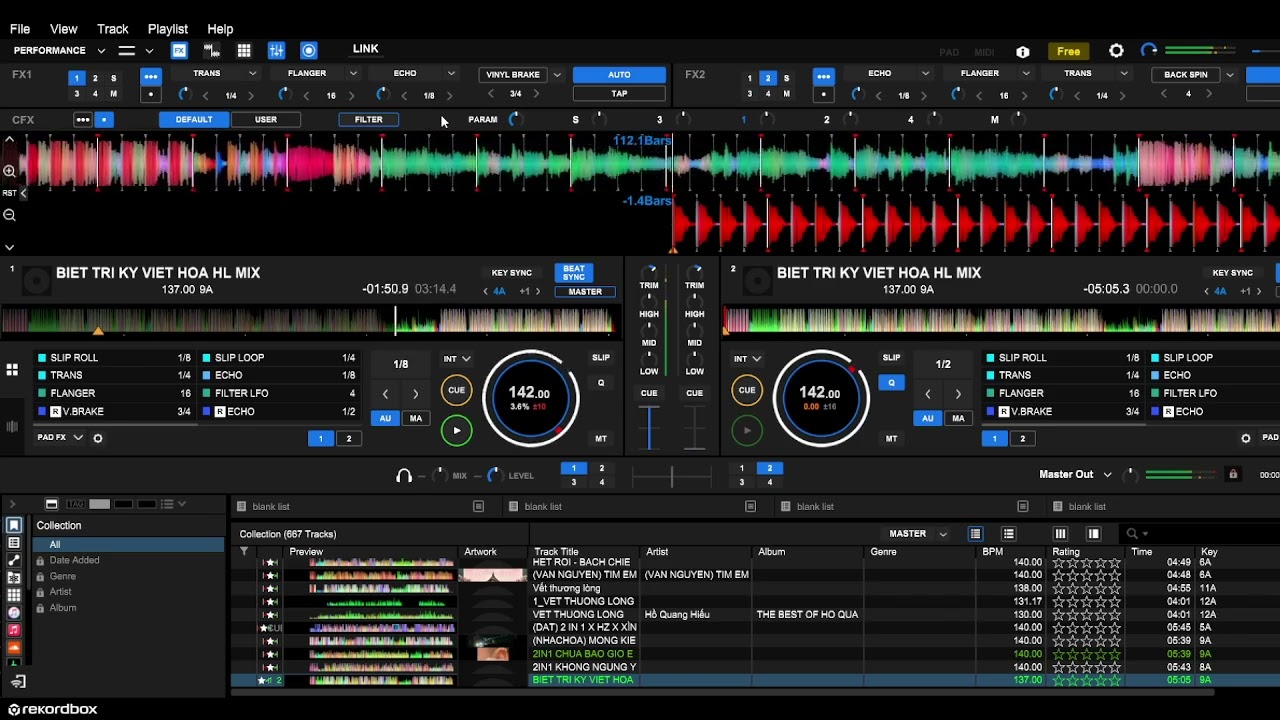Select the Date Added tree item

tap(75, 560)
